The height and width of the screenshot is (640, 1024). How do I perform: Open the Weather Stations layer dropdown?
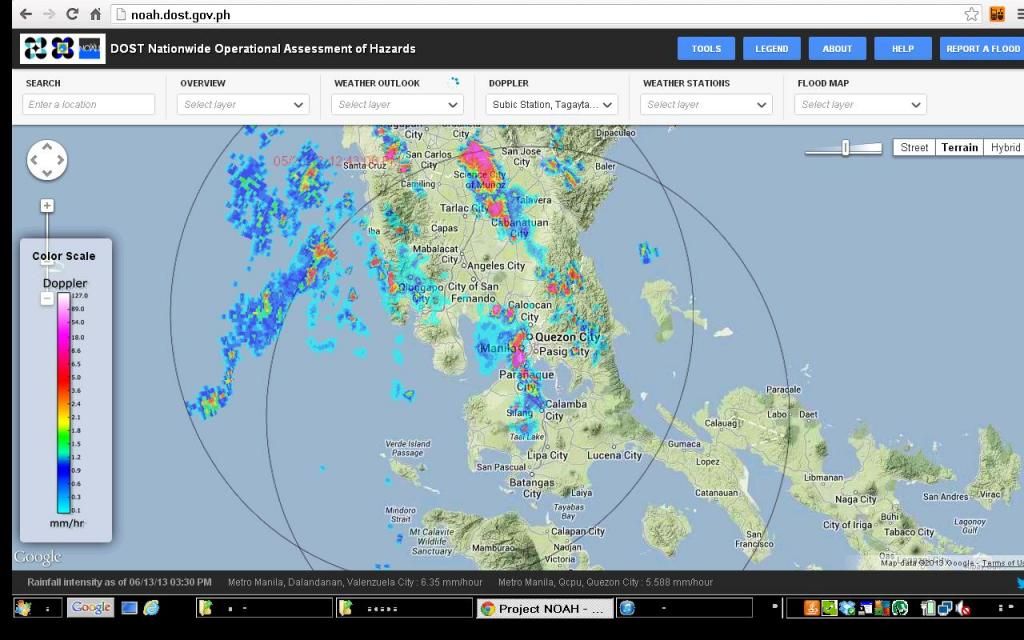click(x=706, y=104)
